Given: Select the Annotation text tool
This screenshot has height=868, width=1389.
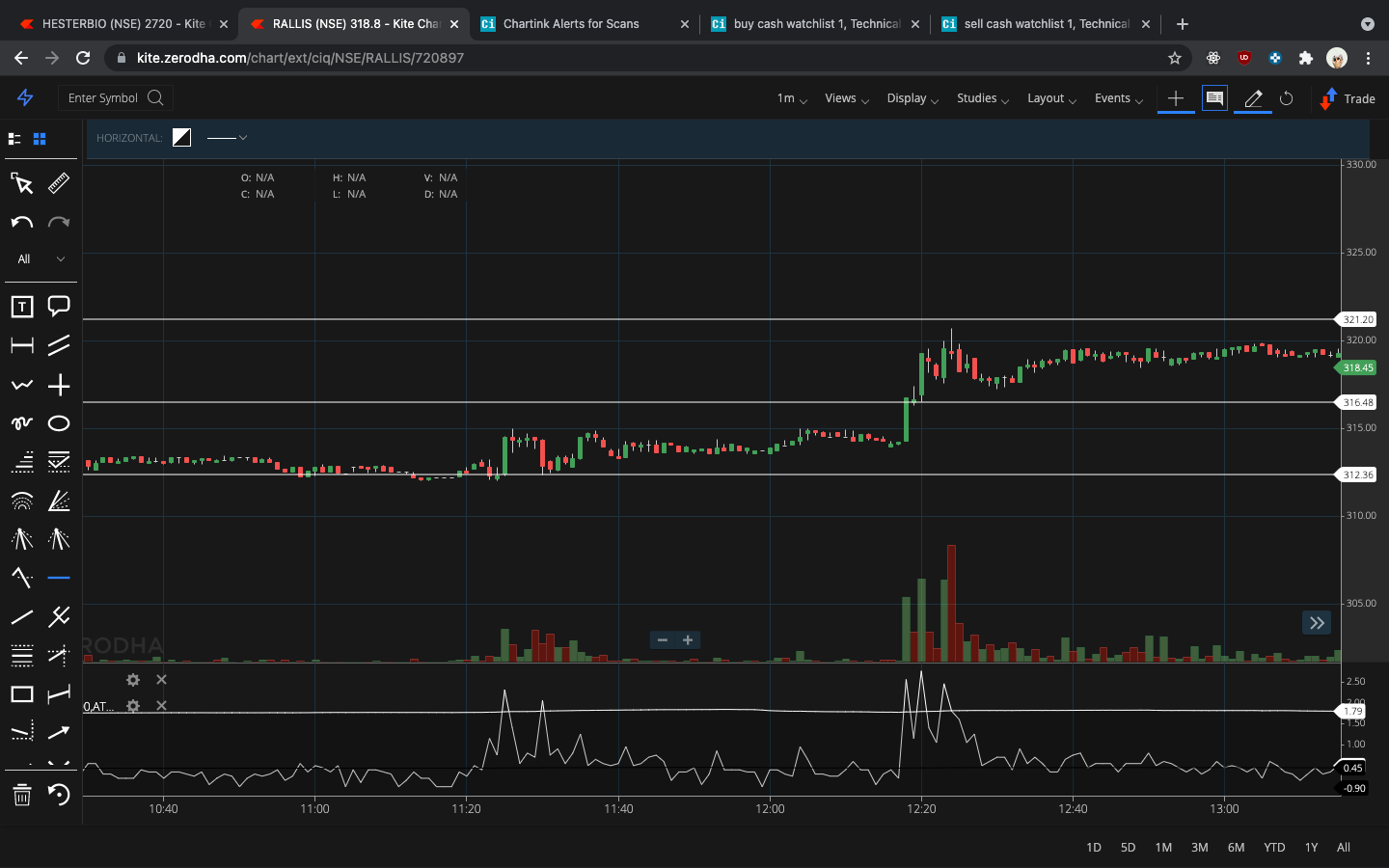Looking at the screenshot, I should (x=21, y=306).
